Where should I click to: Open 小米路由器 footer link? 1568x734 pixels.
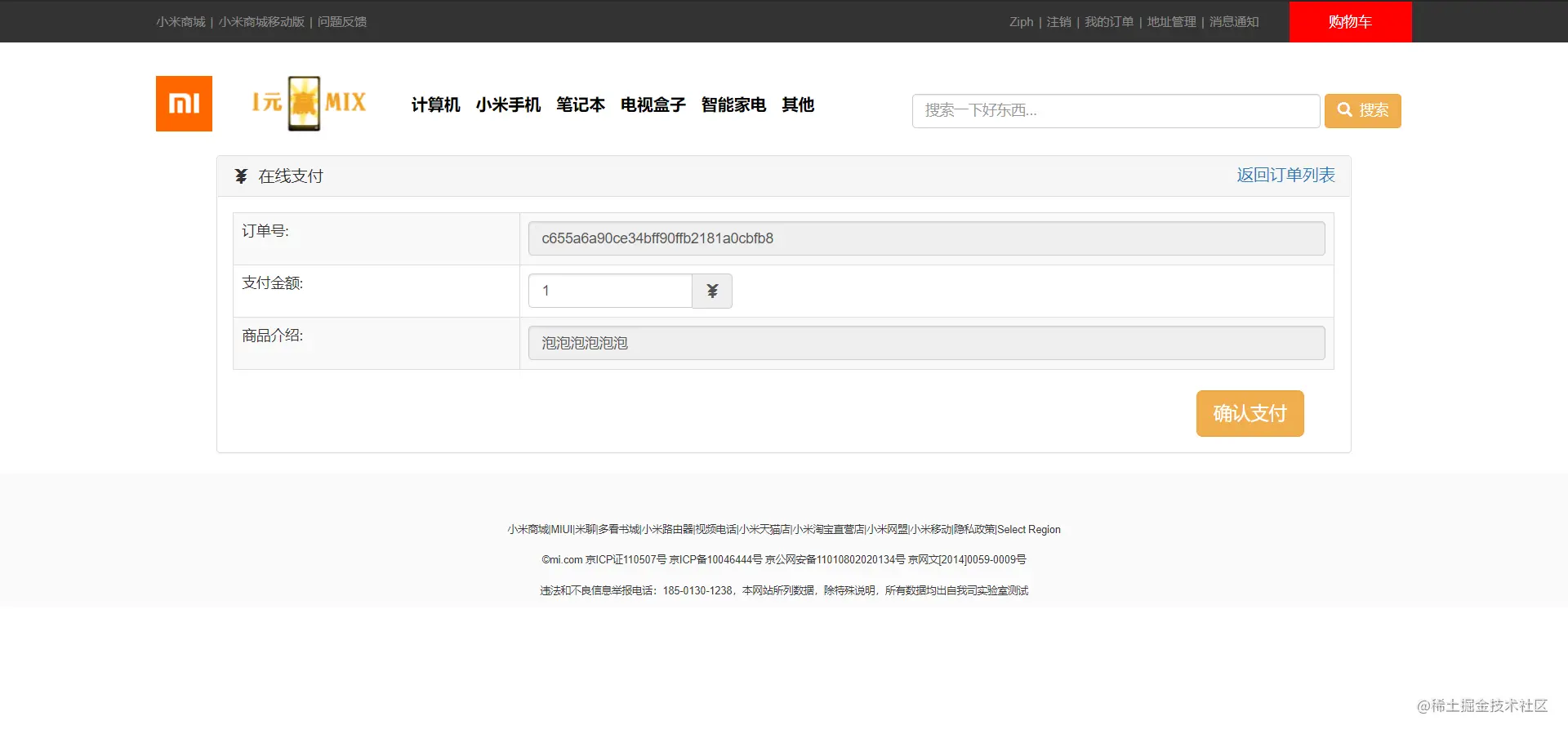pos(668,530)
